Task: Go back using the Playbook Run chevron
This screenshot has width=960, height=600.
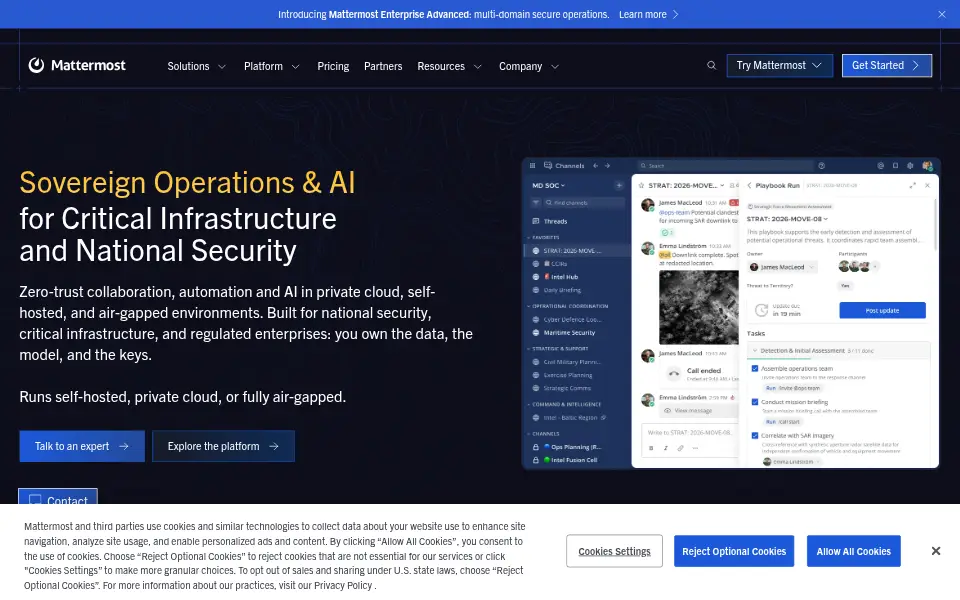Action: pos(749,185)
